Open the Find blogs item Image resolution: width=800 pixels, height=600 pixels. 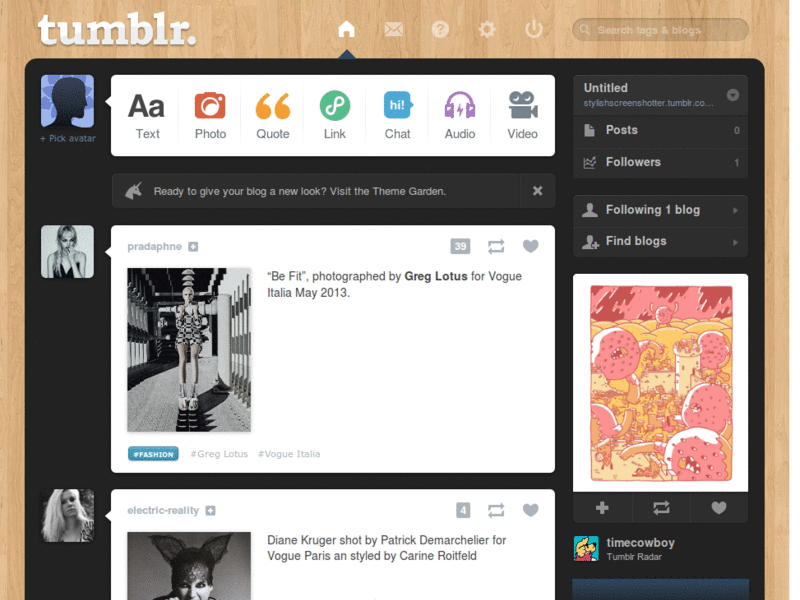coord(661,241)
